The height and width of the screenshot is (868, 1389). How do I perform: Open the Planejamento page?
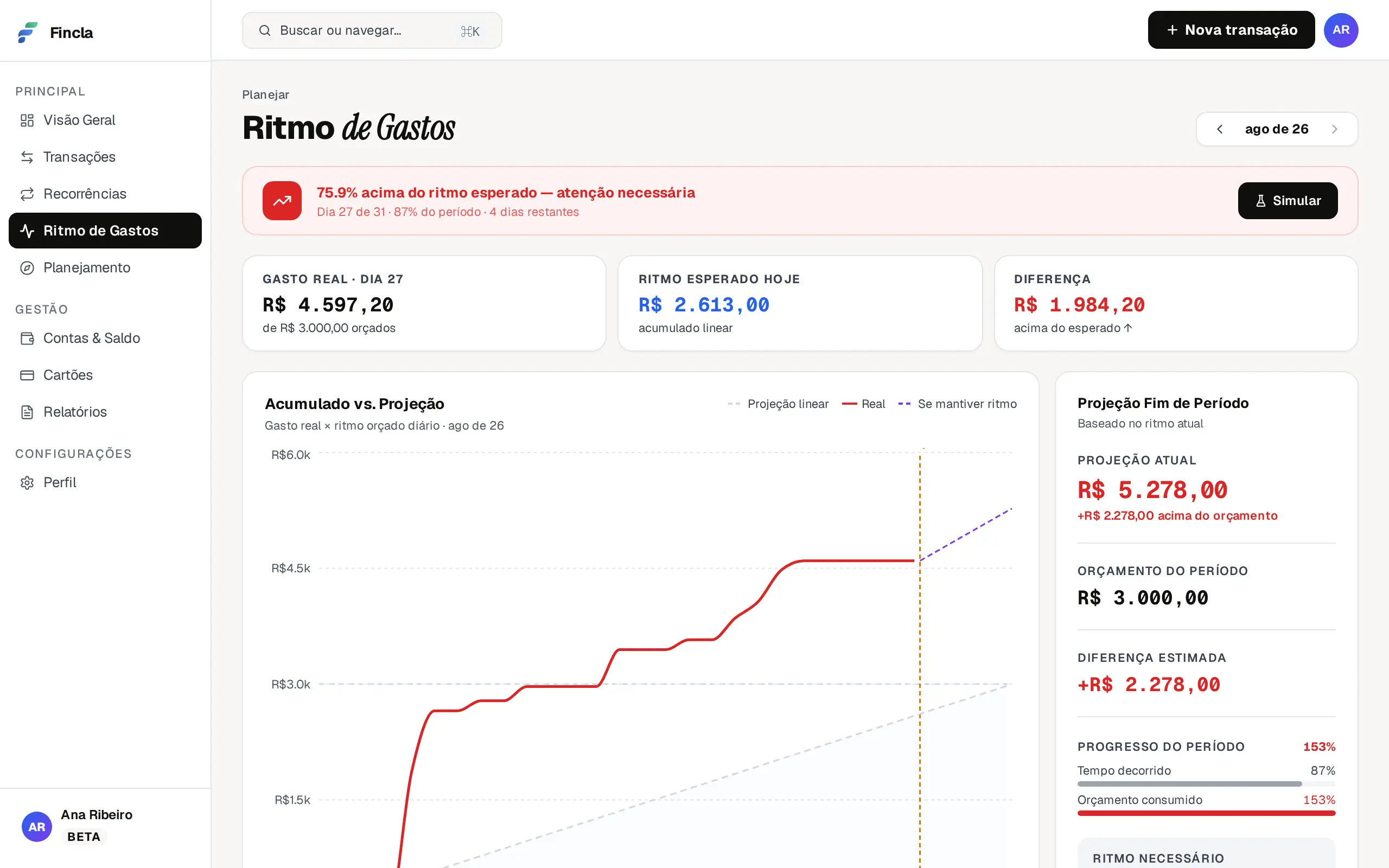click(x=105, y=267)
